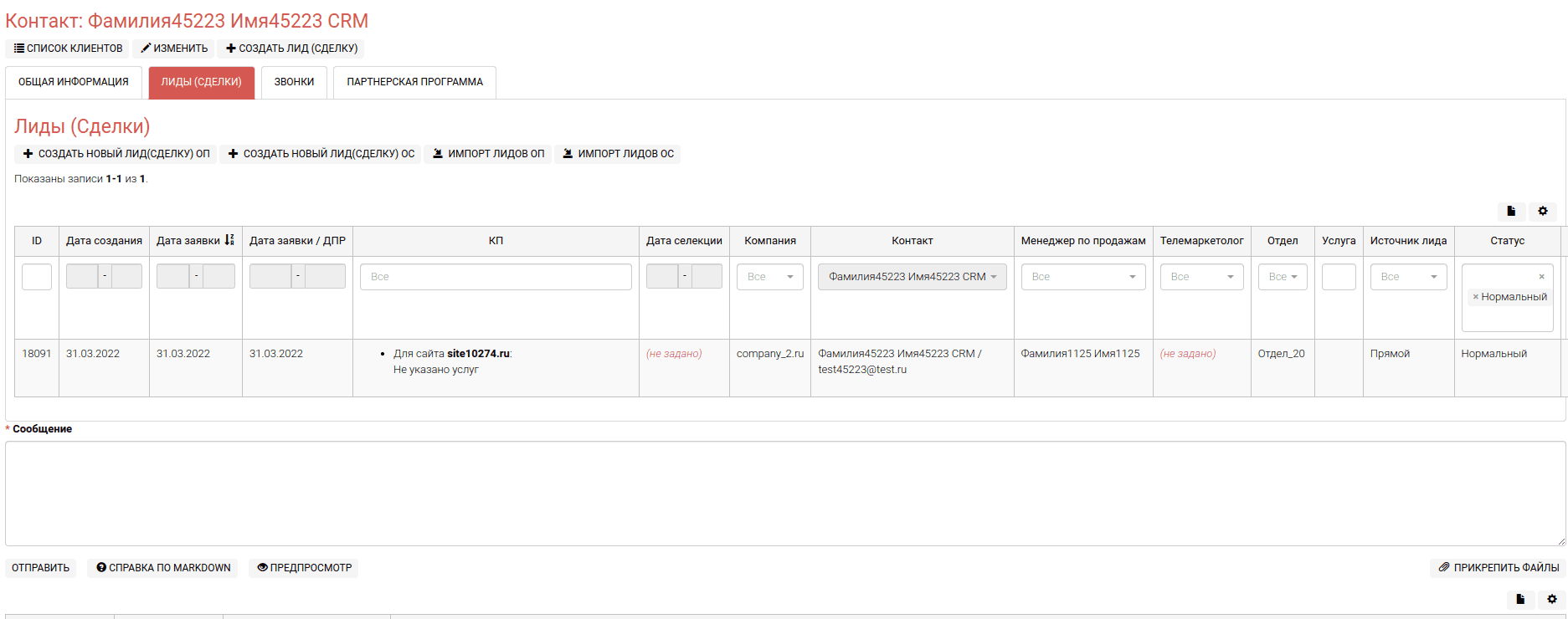Click the export file icon above leads table
Screen dimensions: 1568x619
click(1511, 212)
